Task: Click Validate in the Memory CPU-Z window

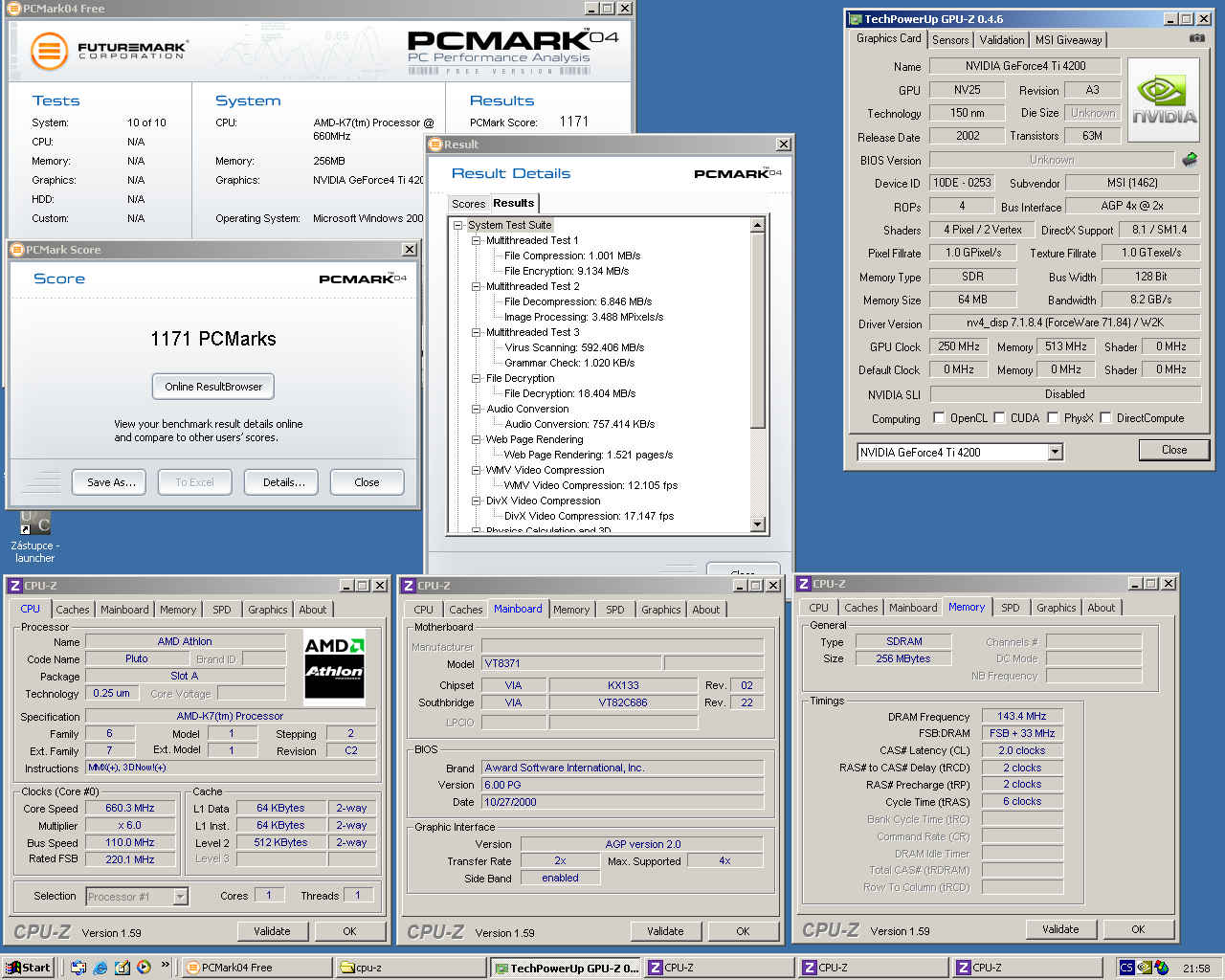Action: click(x=1060, y=929)
